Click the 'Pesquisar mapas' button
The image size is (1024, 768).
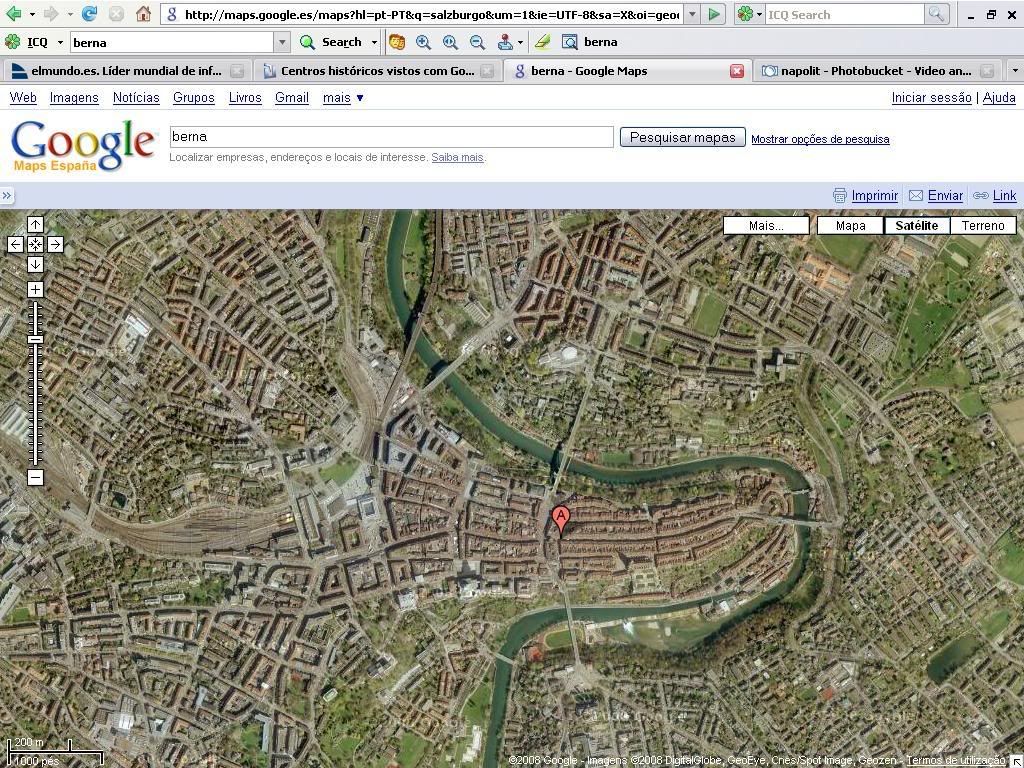(x=682, y=137)
